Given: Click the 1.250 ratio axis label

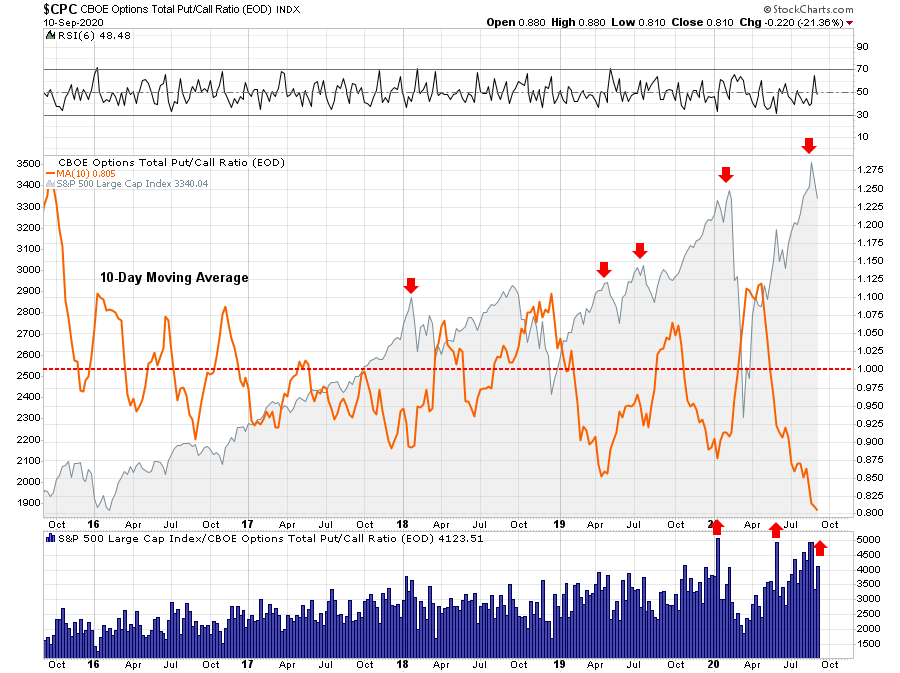Looking at the screenshot, I should 870,189.
